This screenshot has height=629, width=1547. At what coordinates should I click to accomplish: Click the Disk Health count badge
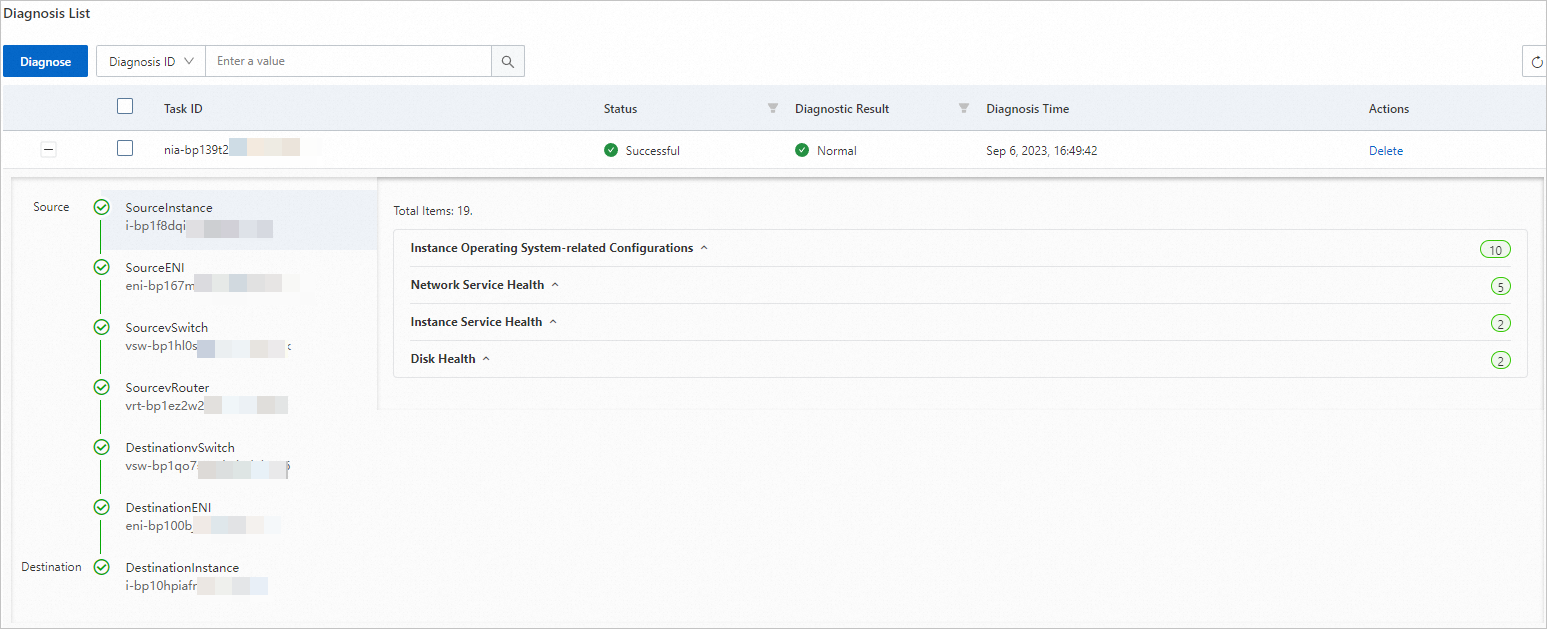point(1500,361)
